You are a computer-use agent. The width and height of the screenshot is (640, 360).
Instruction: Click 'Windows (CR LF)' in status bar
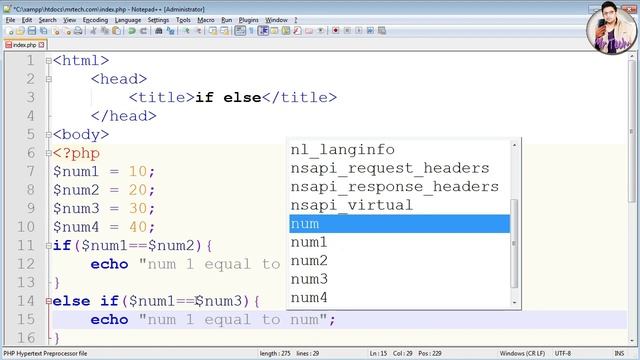pos(522,353)
